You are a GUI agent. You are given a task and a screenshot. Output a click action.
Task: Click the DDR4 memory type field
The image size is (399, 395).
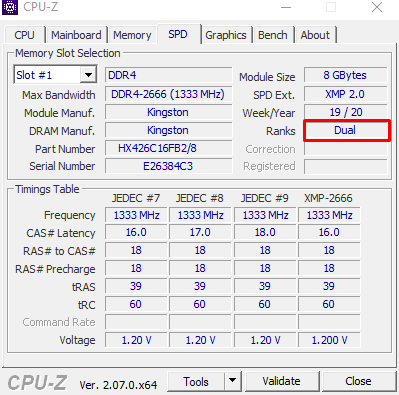click(168, 75)
